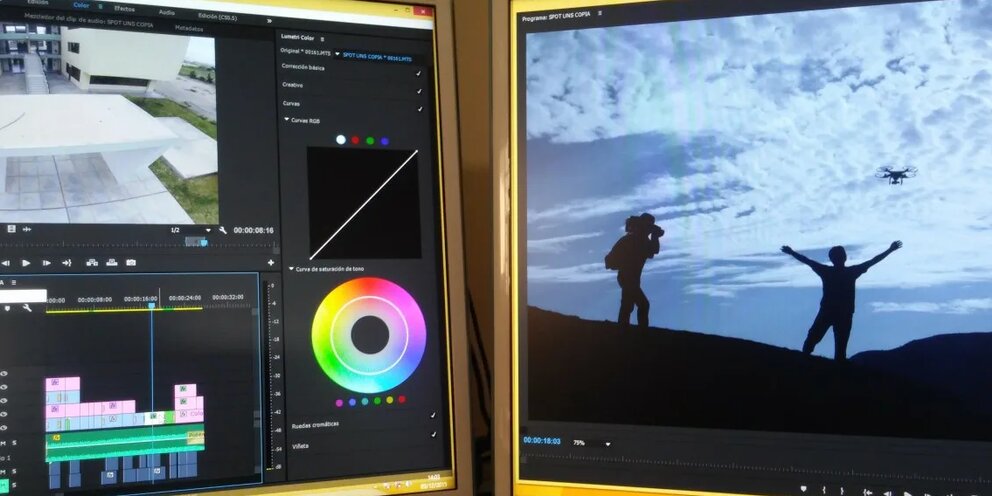Open the Program monitor panel menu icon
The width and height of the screenshot is (992, 496).
(600, 13)
